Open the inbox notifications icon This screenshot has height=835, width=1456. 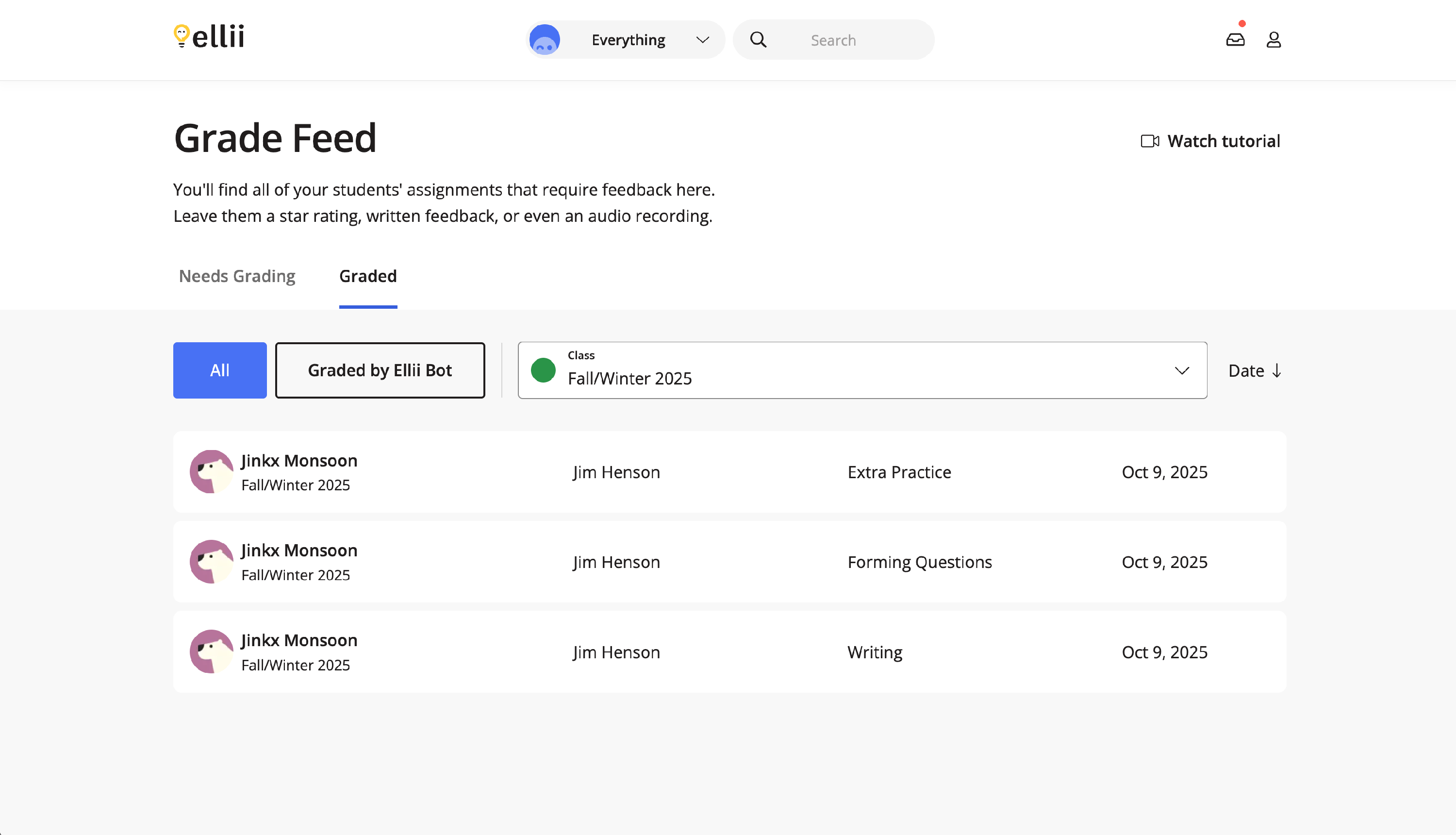(1235, 40)
